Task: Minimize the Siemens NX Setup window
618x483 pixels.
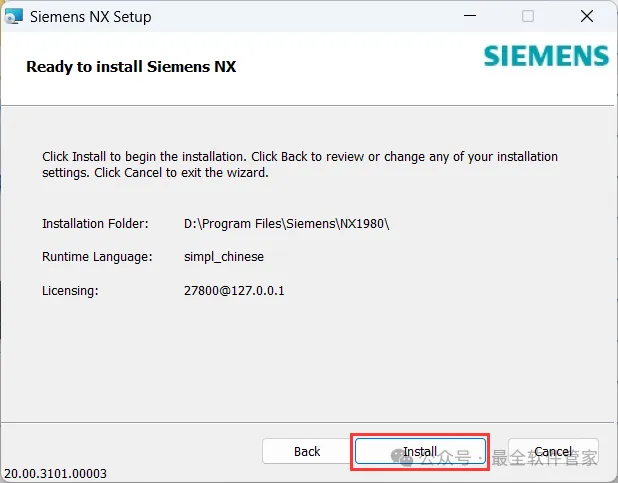Action: coord(470,16)
